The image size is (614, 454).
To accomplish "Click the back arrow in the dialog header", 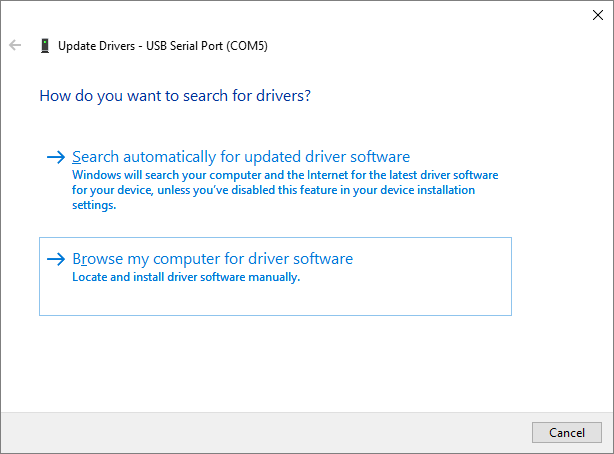I will (x=15, y=45).
